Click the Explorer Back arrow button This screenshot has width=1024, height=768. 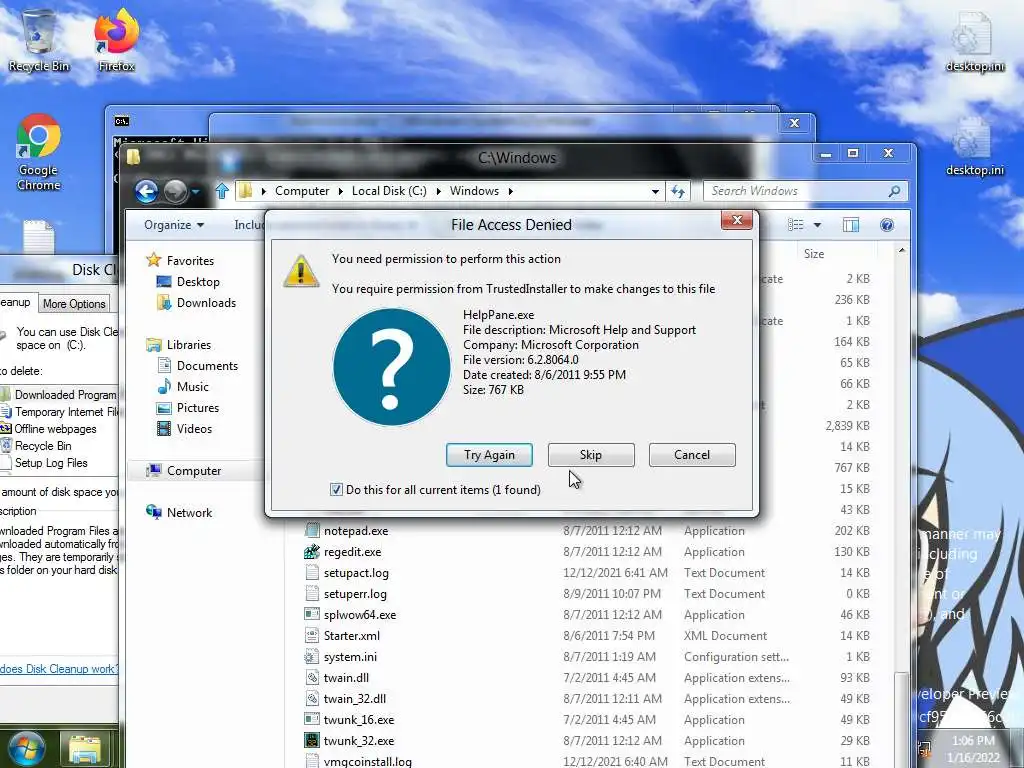pyautogui.click(x=146, y=191)
